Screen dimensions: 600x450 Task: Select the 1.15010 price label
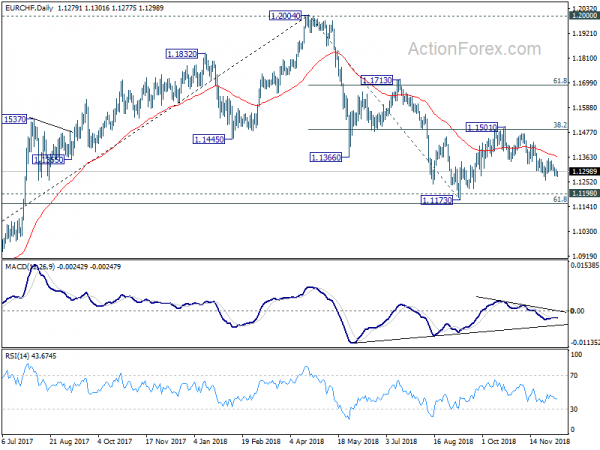click(482, 127)
